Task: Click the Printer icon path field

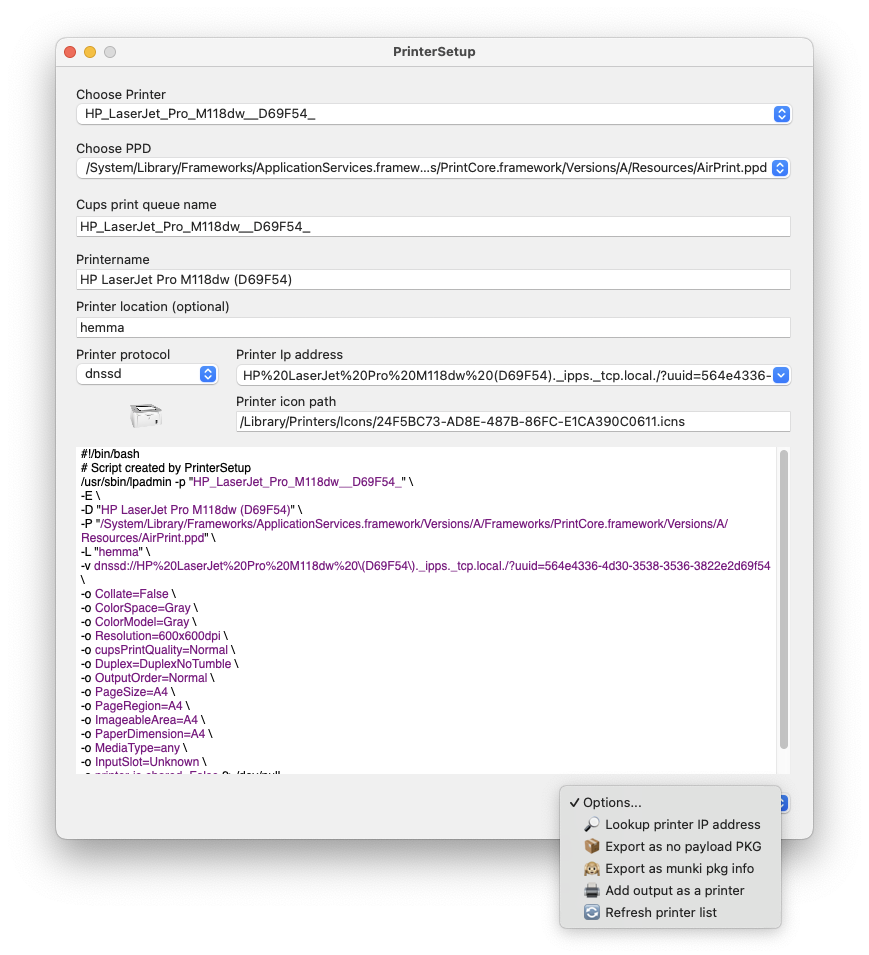Action: [512, 422]
